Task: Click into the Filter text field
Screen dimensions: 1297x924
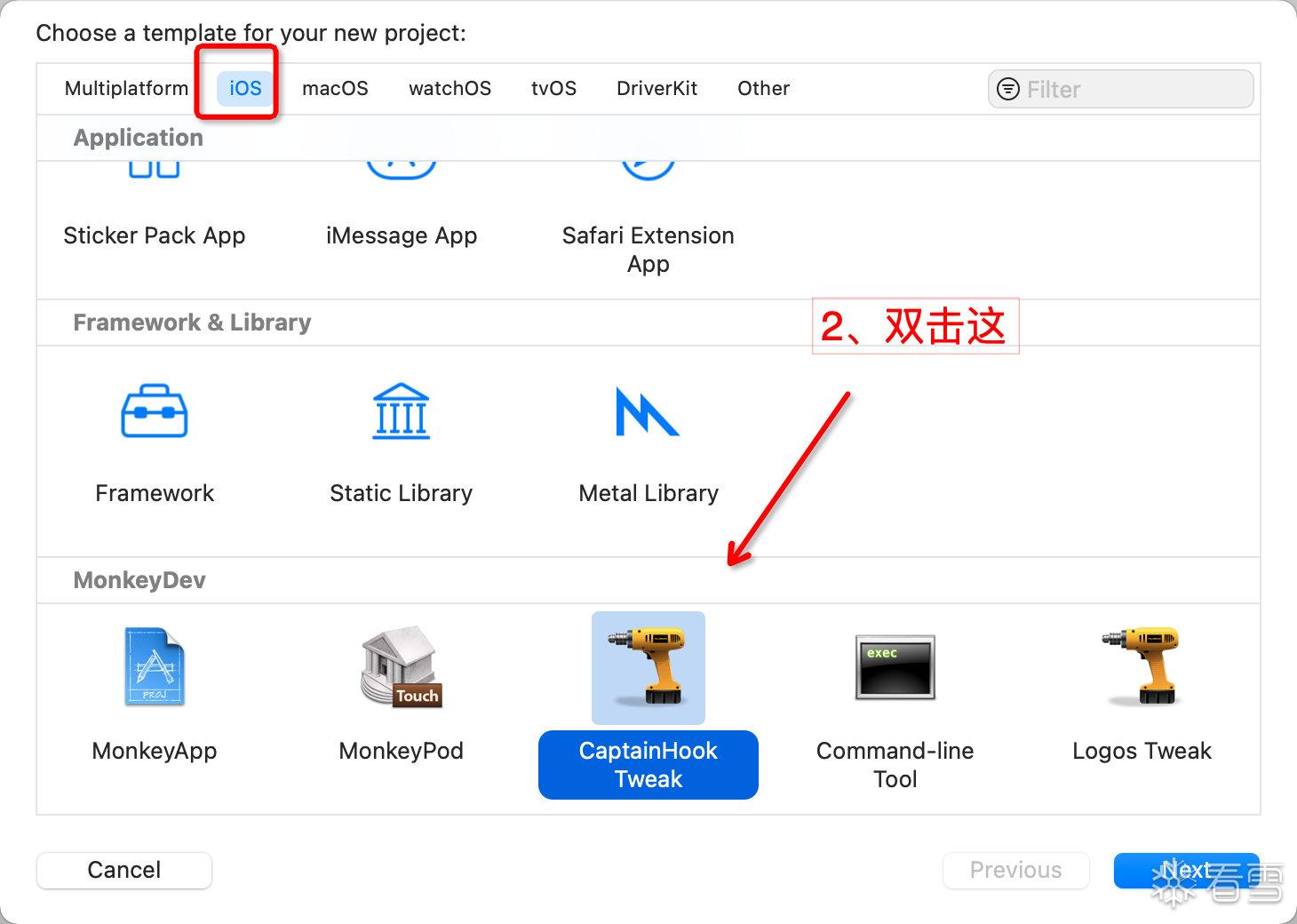Action: (x=1121, y=89)
